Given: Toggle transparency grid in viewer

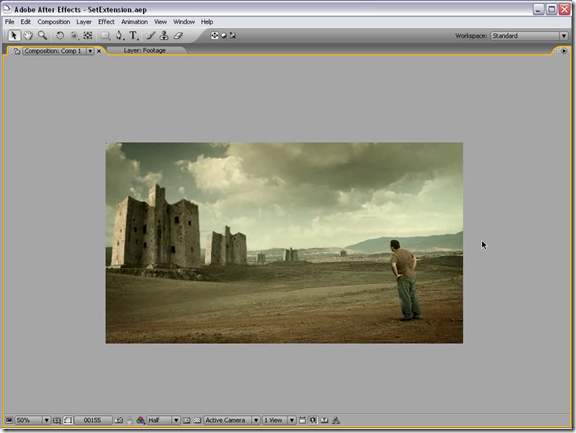Looking at the screenshot, I should pyautogui.click(x=197, y=420).
